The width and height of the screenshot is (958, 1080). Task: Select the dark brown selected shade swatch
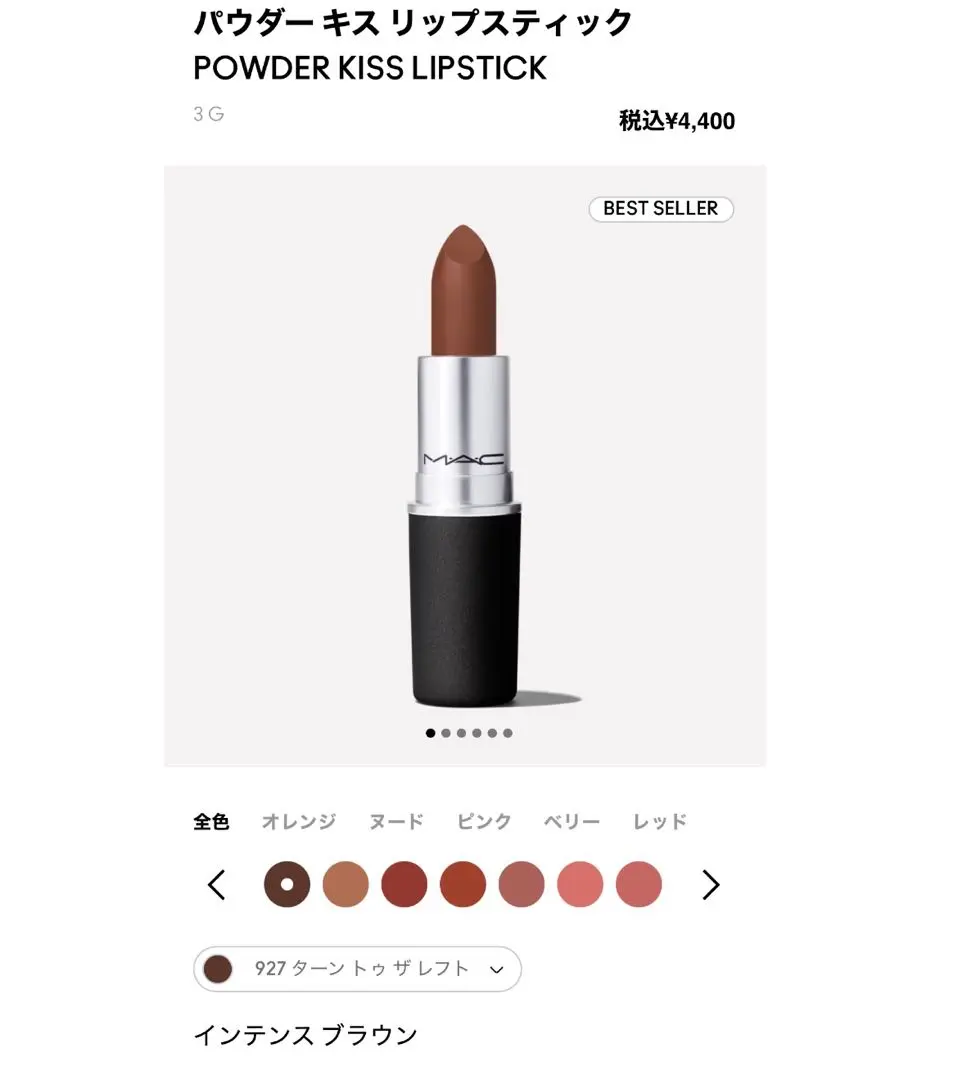[287, 884]
